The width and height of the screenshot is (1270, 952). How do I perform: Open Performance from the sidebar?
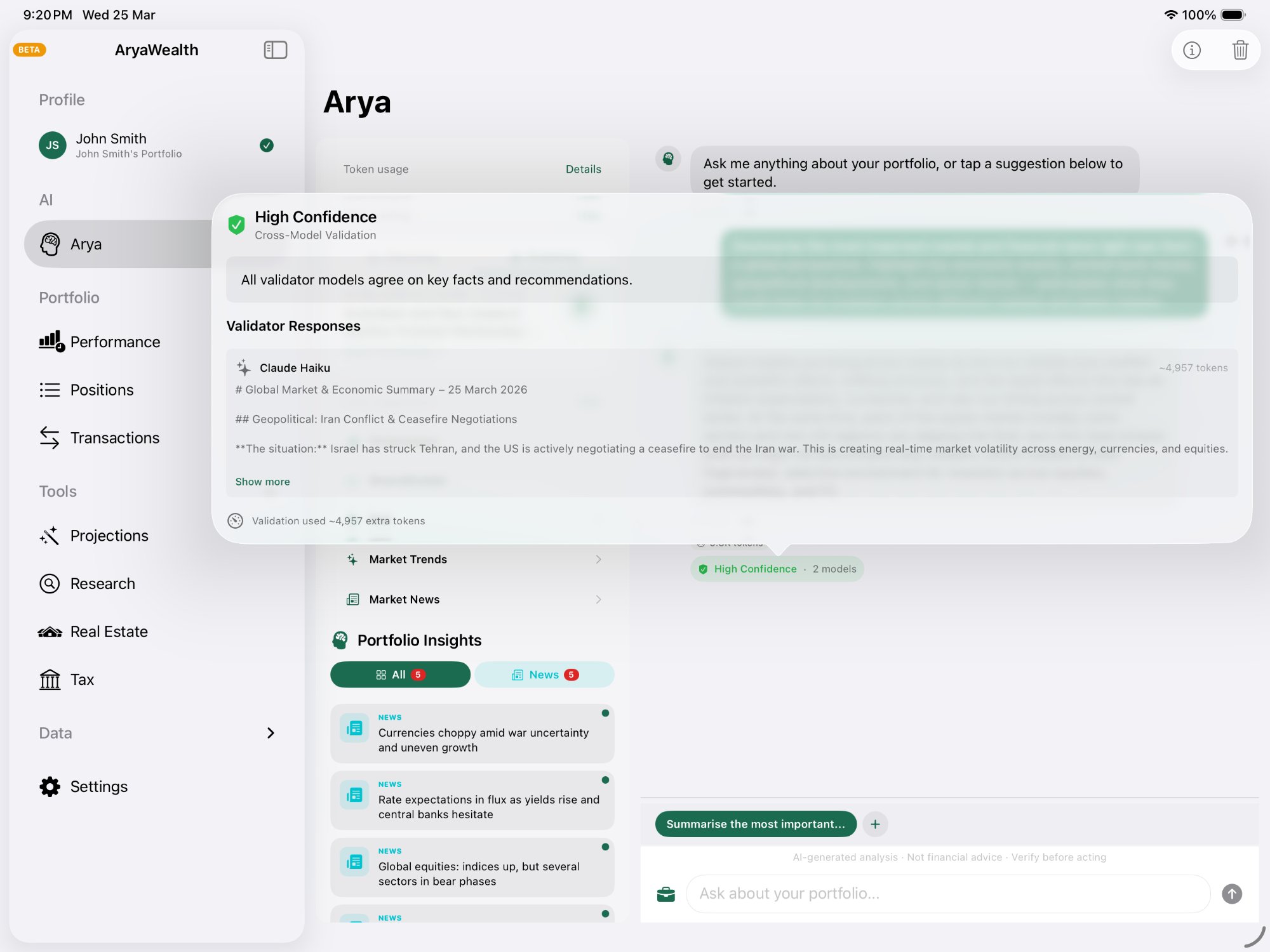[115, 342]
